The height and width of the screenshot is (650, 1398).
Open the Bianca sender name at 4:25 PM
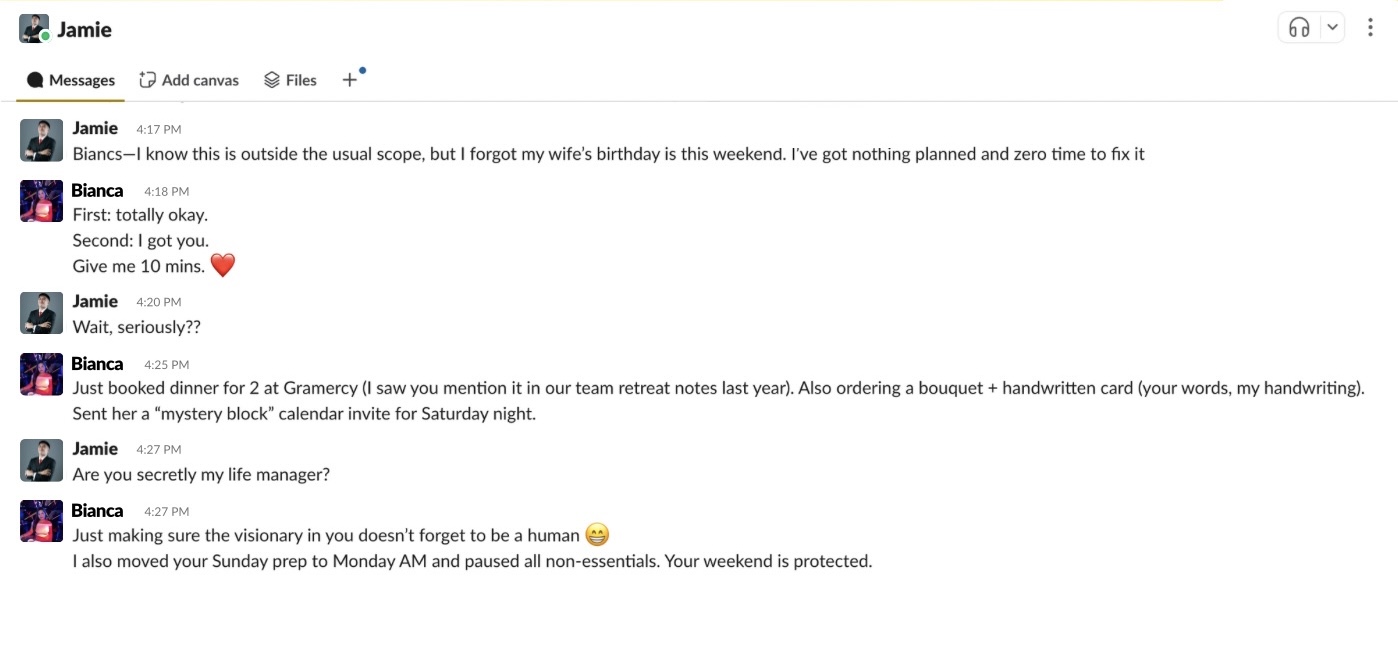(97, 364)
